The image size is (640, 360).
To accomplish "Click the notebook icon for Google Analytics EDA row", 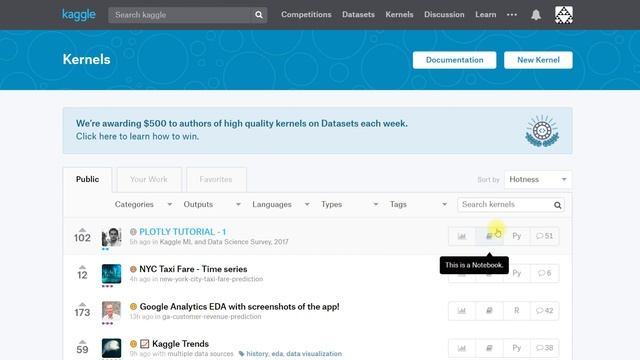I will coord(489,311).
